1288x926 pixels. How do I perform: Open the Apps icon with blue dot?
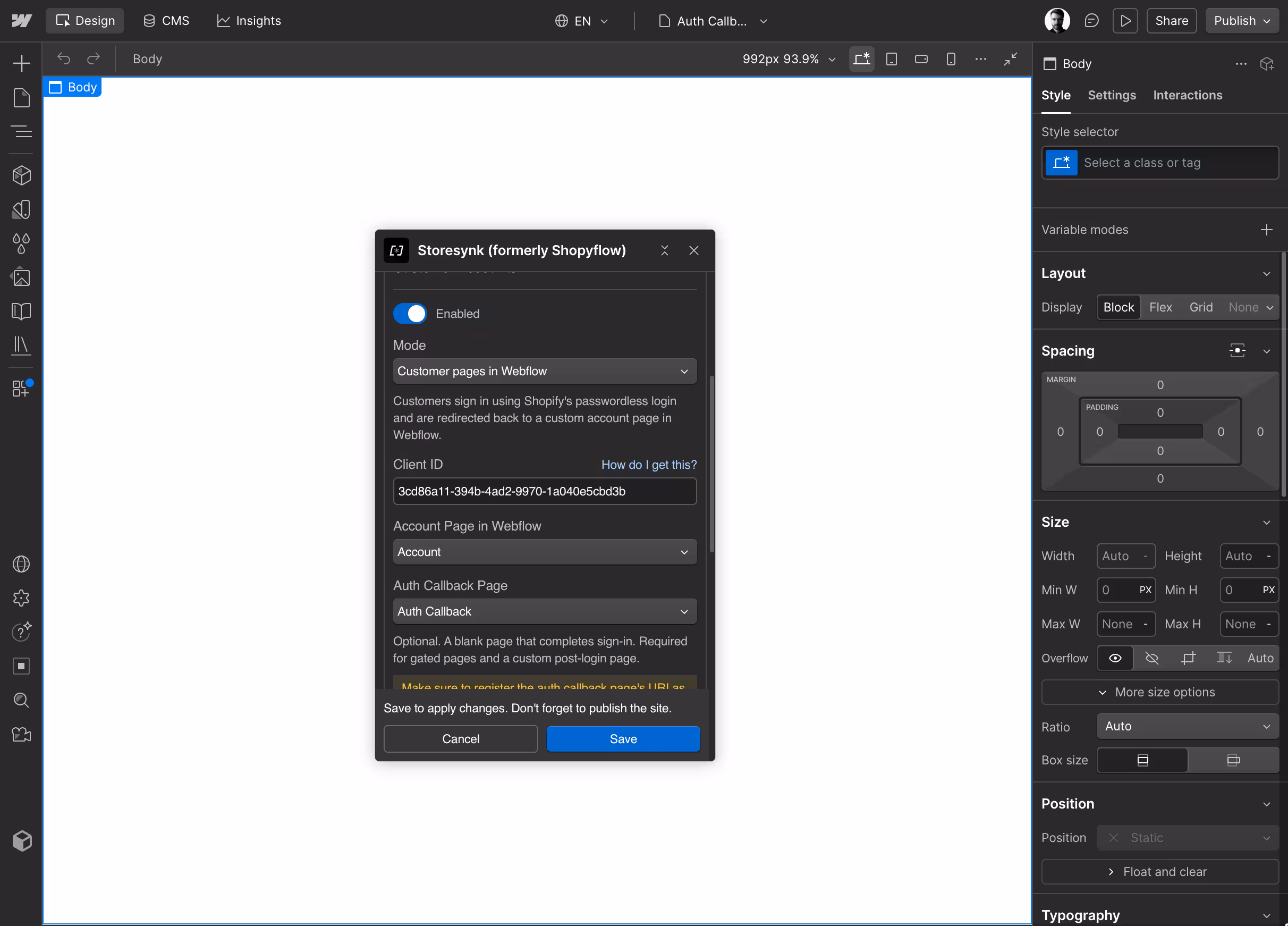pos(22,389)
